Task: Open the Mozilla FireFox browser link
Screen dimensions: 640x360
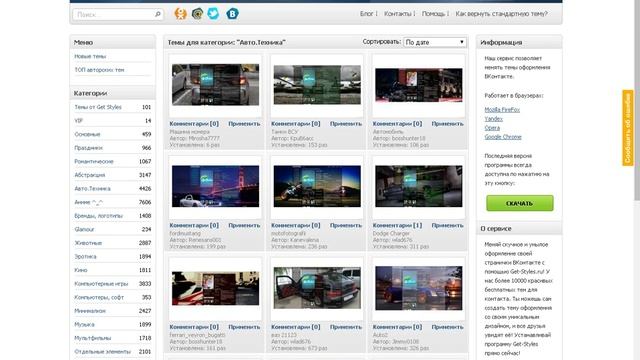Action: click(x=502, y=110)
